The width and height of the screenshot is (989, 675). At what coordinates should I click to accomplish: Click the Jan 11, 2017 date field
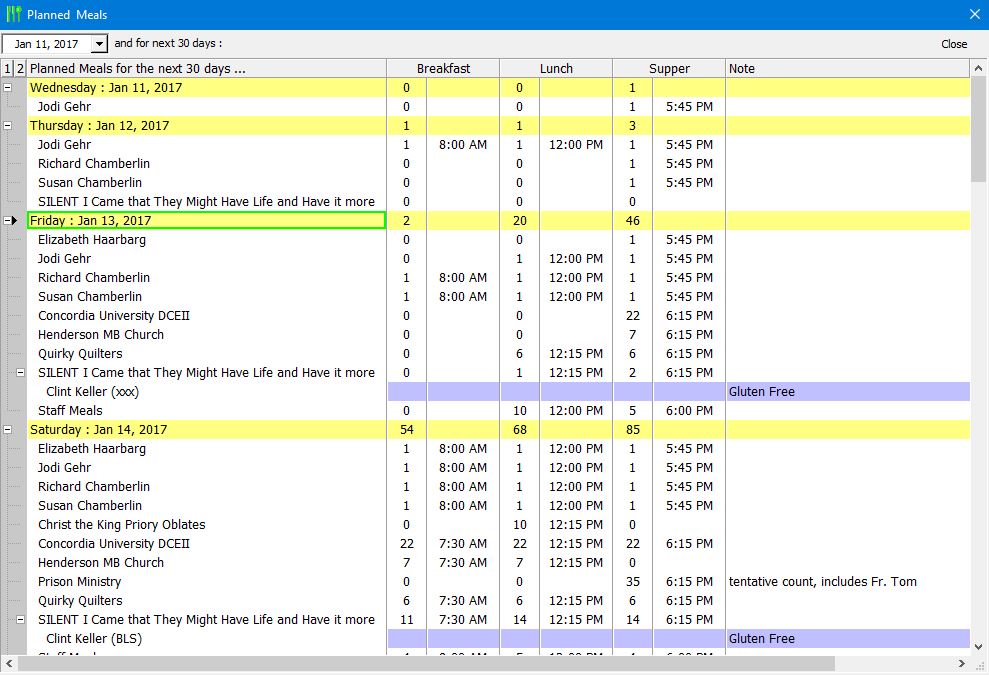click(47, 44)
